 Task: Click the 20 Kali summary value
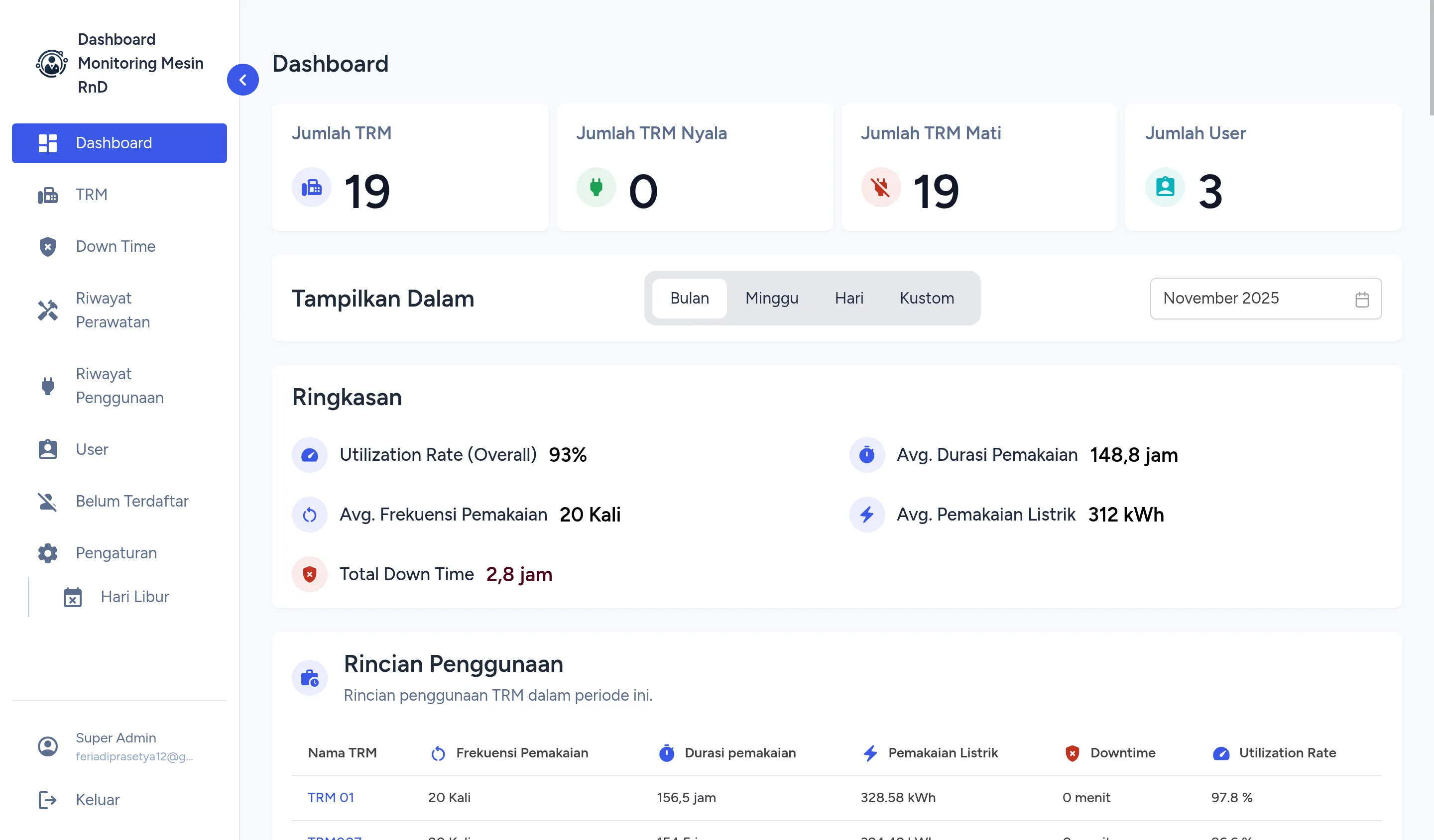click(590, 515)
